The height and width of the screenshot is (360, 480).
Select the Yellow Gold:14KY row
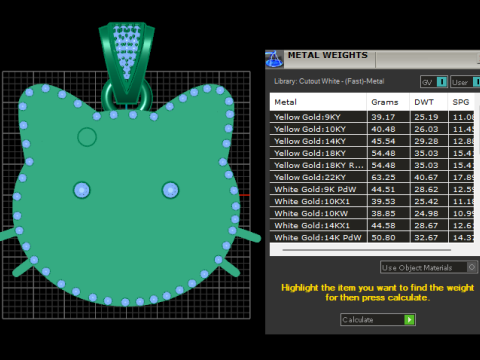(x=372, y=141)
